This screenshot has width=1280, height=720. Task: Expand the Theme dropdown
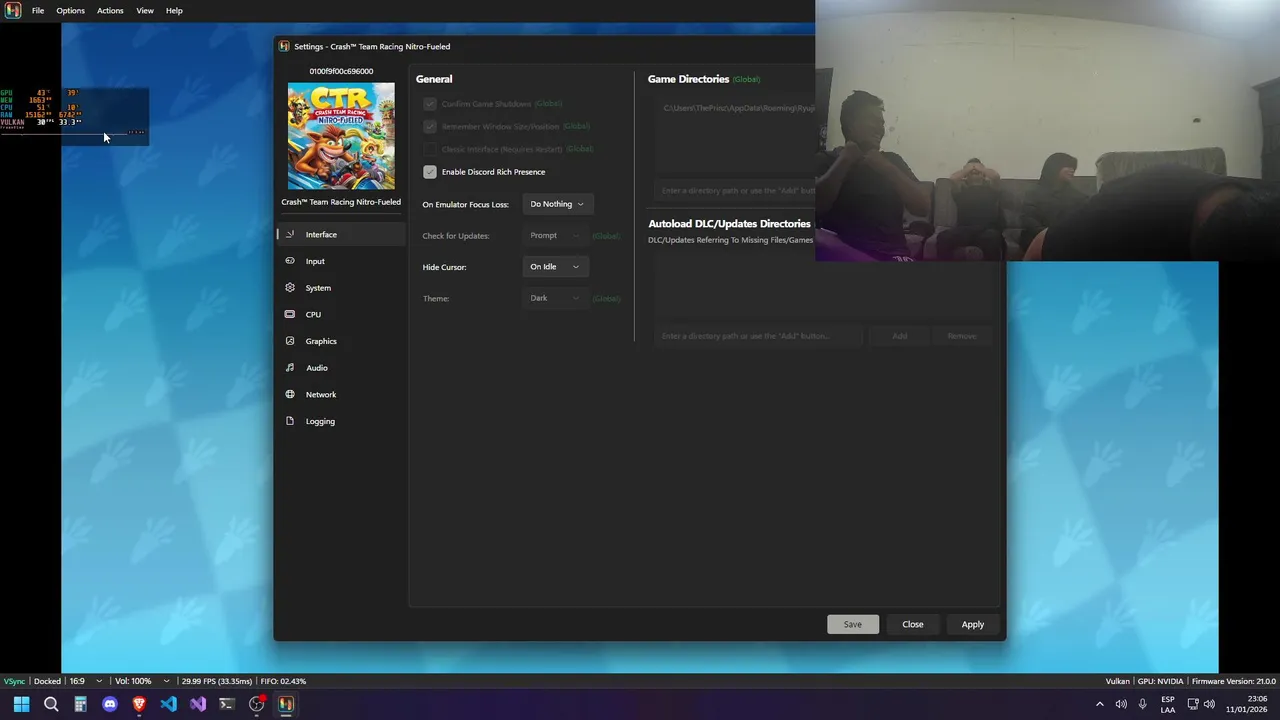click(555, 298)
